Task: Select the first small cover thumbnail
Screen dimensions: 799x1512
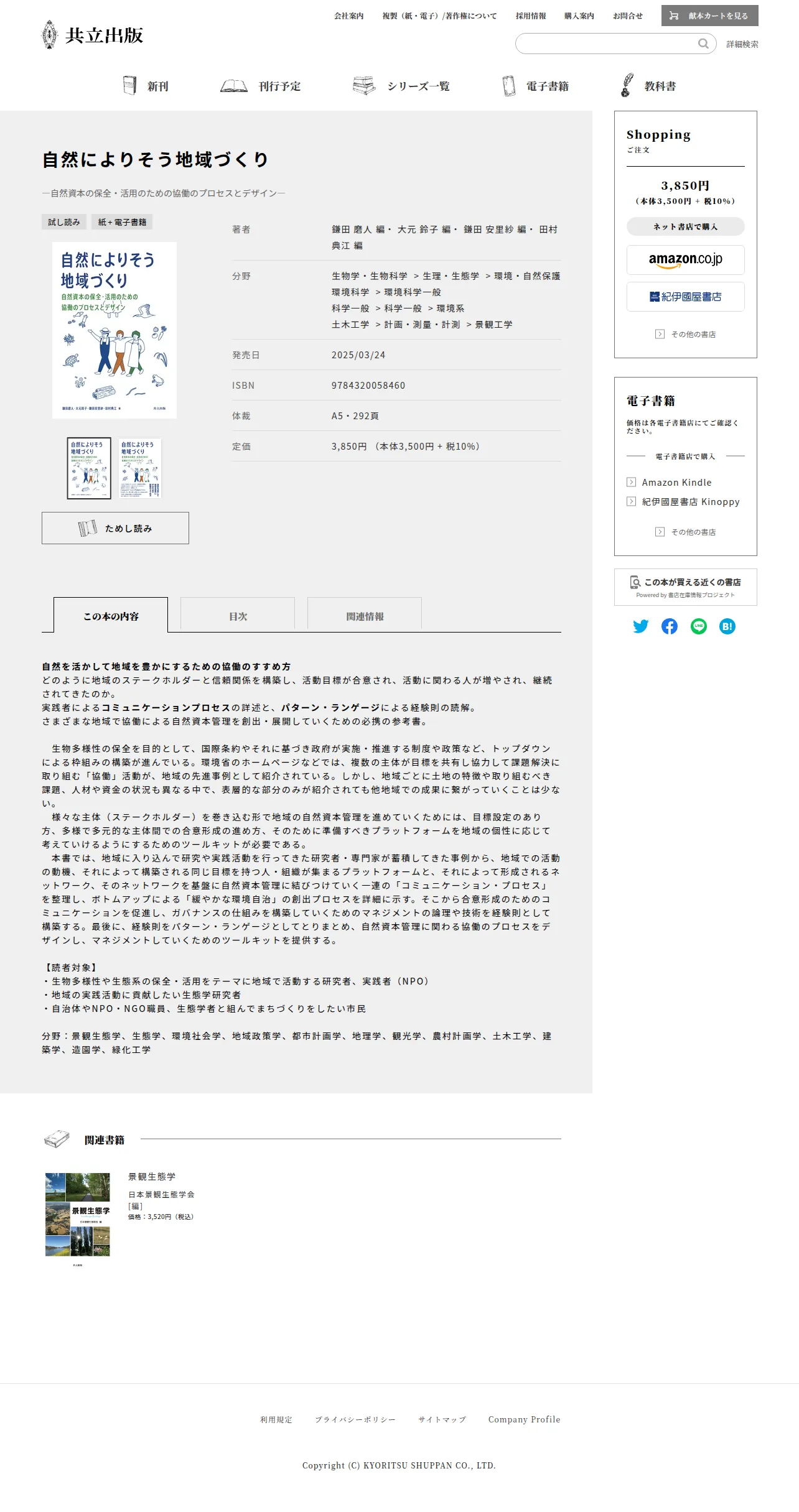Action: [x=89, y=468]
